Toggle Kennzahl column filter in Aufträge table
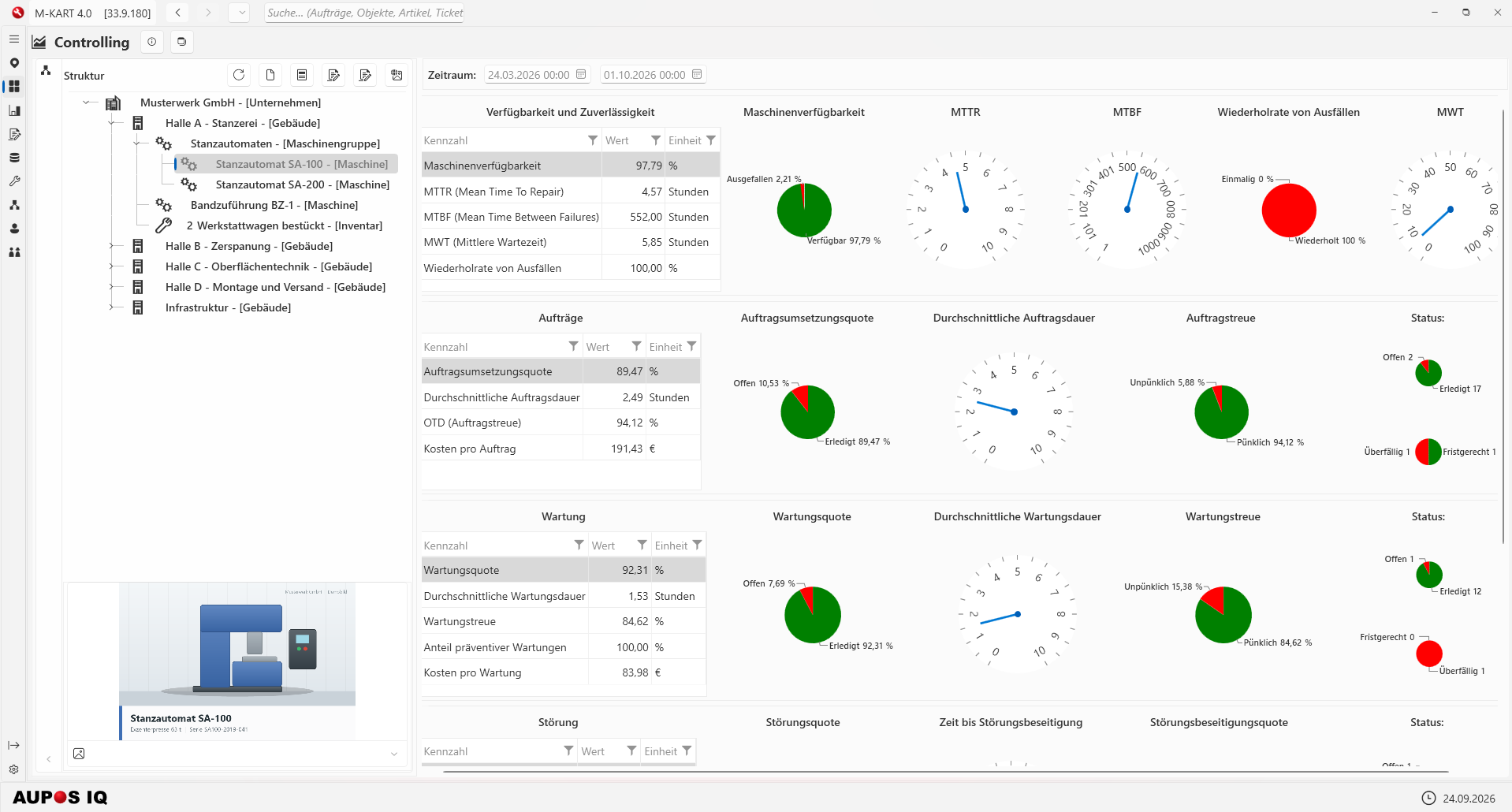Viewport: 1512px width, 812px height. point(574,346)
